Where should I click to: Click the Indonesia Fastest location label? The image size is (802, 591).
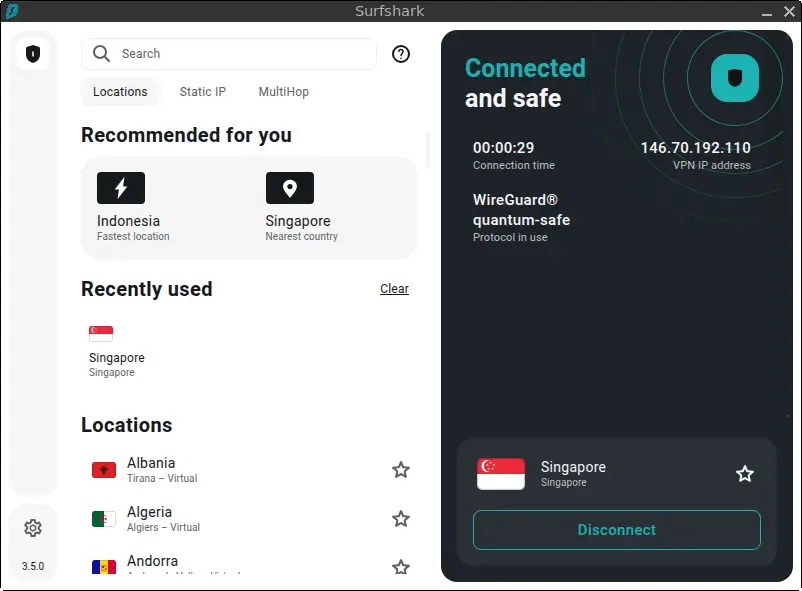133,228
